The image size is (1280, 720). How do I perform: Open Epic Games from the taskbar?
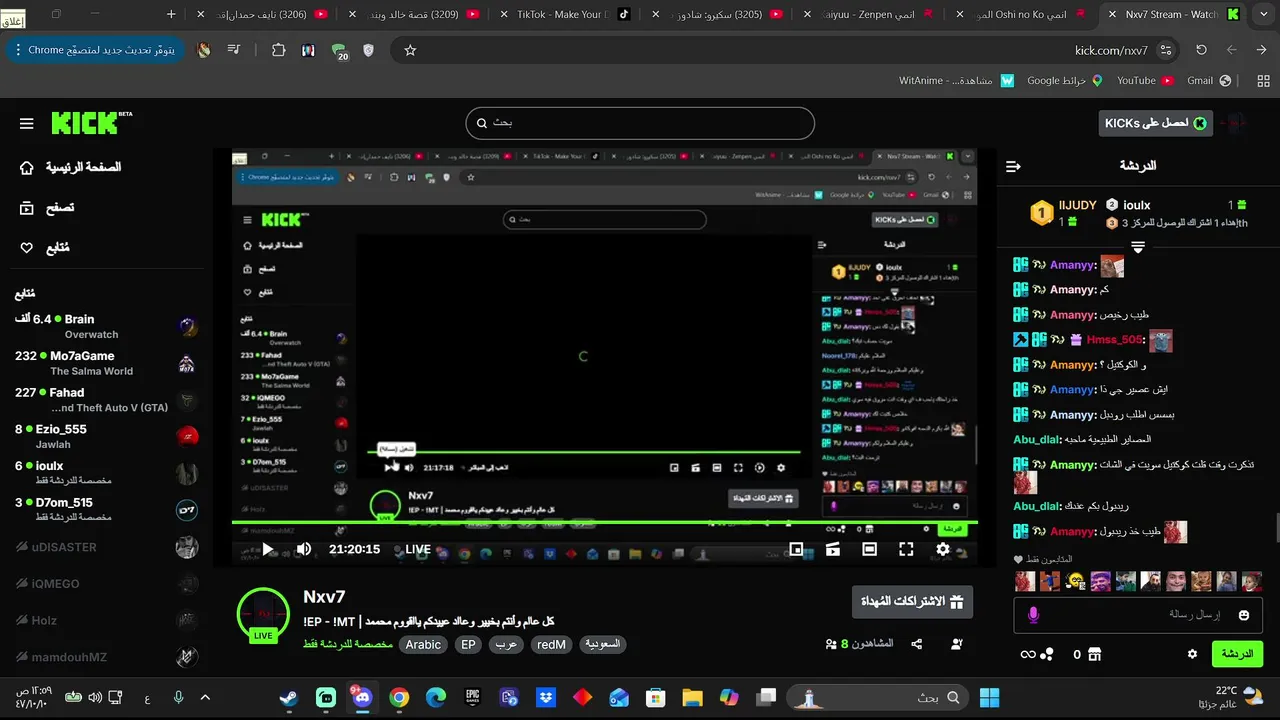coord(472,698)
